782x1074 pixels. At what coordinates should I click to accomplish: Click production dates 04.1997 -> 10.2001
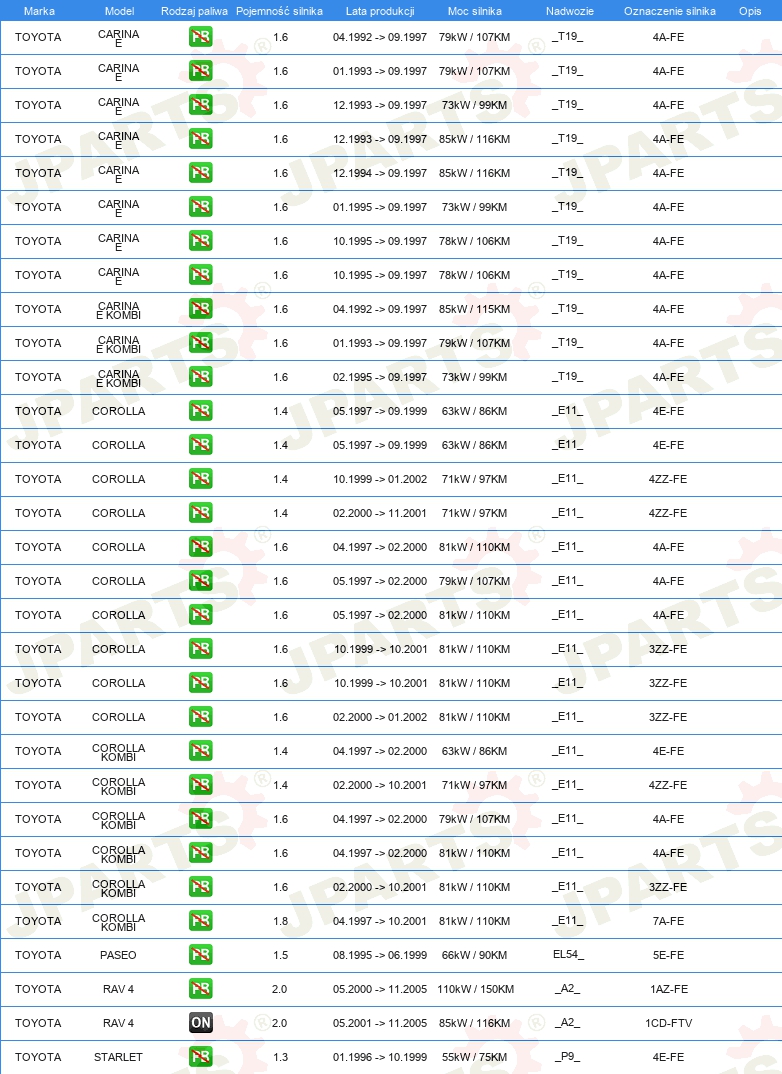point(380,921)
